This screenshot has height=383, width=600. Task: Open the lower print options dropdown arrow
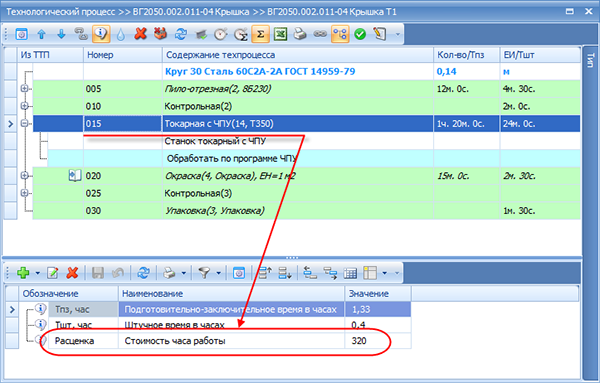click(x=184, y=273)
